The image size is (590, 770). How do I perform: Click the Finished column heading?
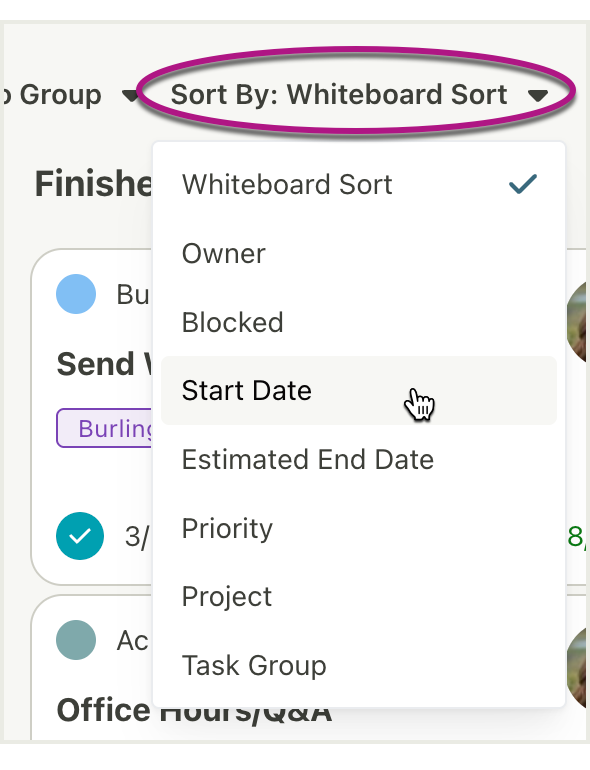(x=93, y=184)
